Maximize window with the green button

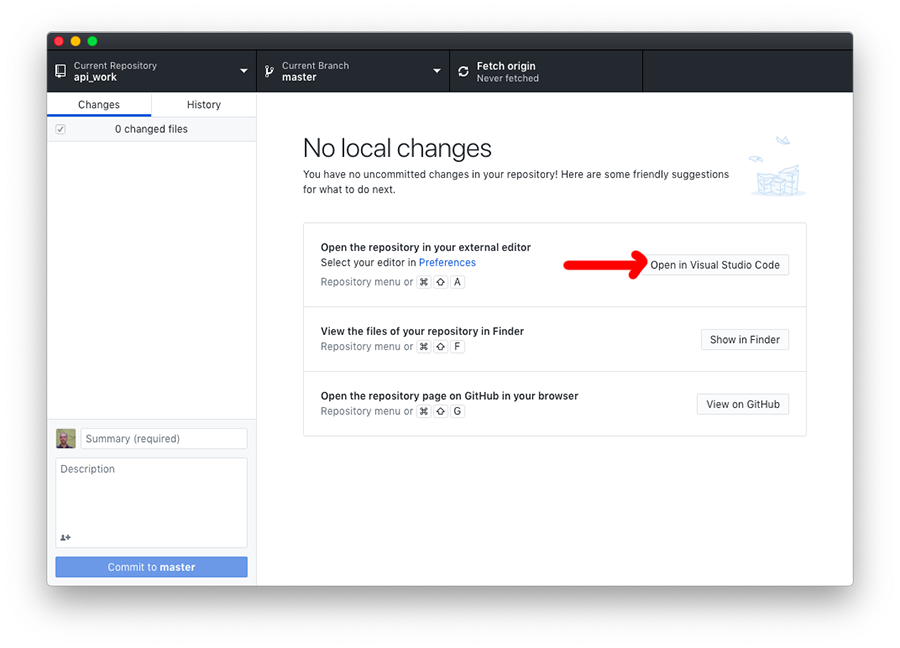pos(92,41)
